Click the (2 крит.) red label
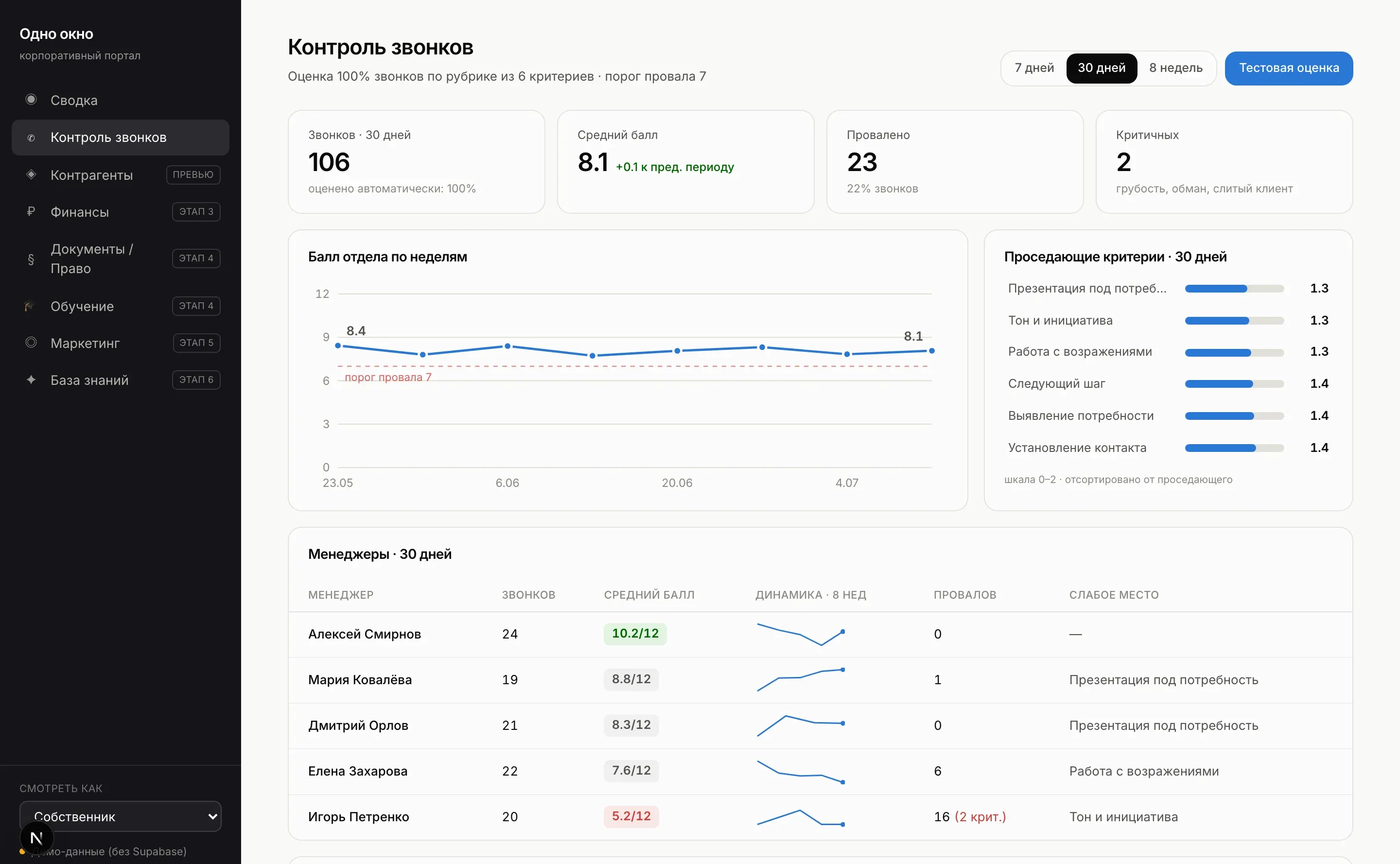The image size is (1400, 864). point(980,817)
